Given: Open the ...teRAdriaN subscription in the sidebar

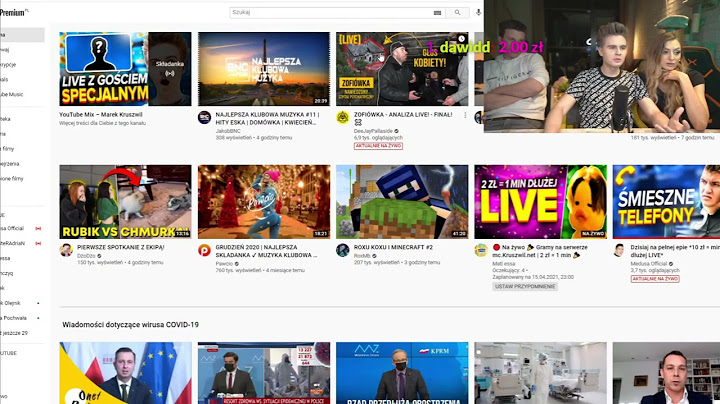Looking at the screenshot, I should coord(12,243).
